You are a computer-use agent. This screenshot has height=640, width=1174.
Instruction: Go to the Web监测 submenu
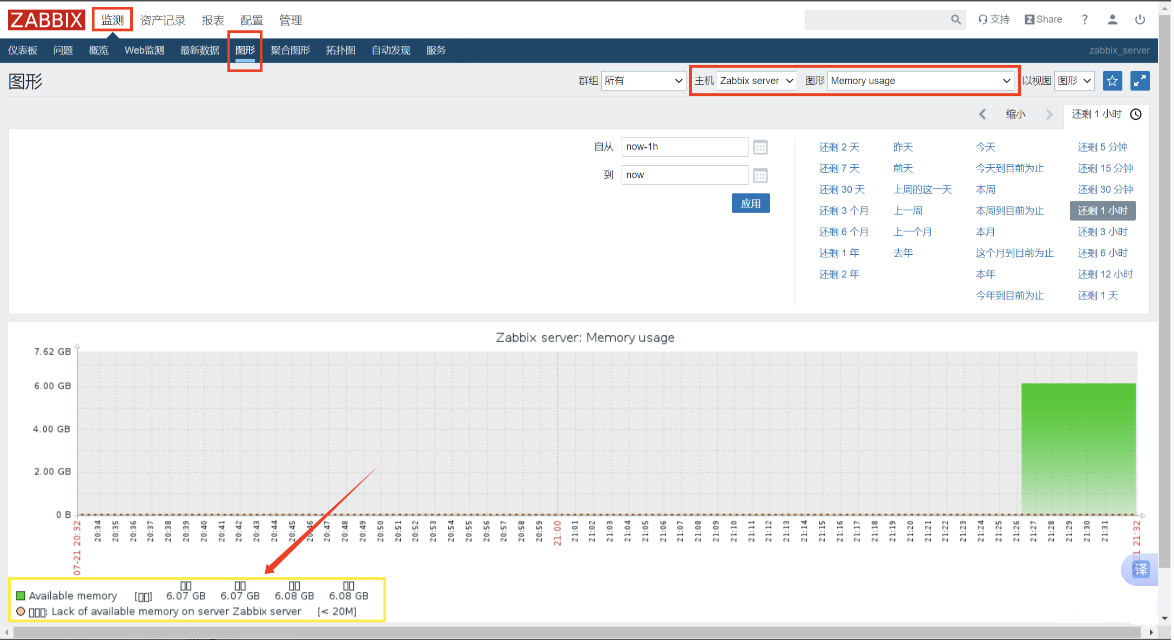click(145, 50)
